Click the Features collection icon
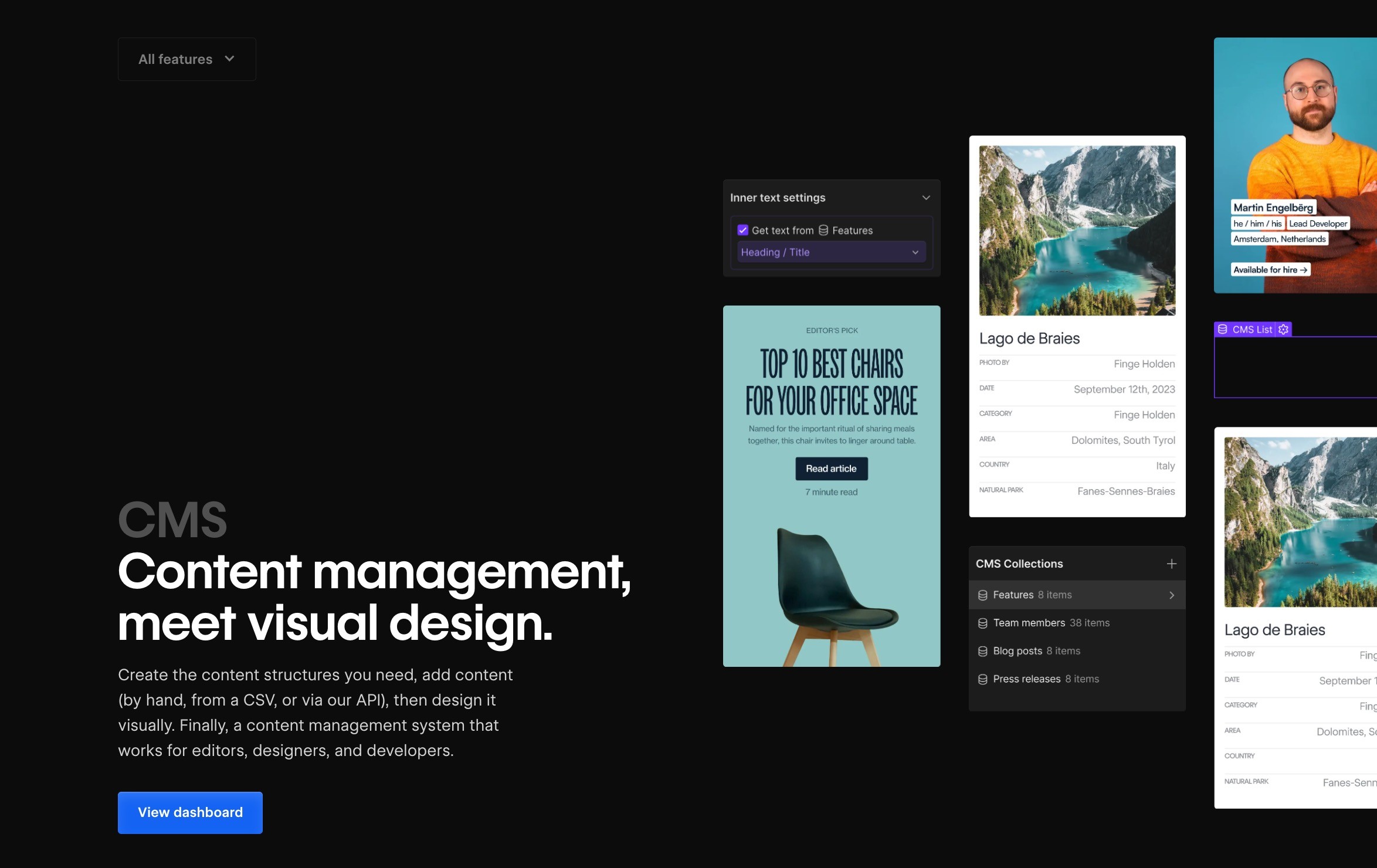 tap(983, 595)
